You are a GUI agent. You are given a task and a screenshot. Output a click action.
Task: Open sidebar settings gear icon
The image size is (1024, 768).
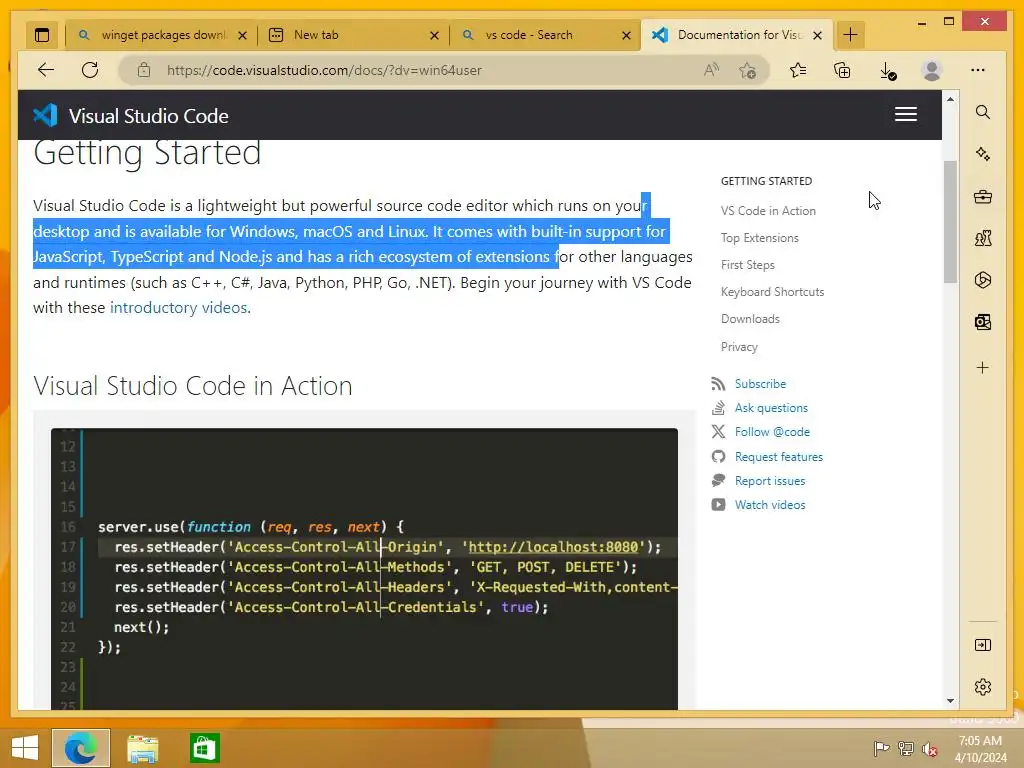(983, 687)
